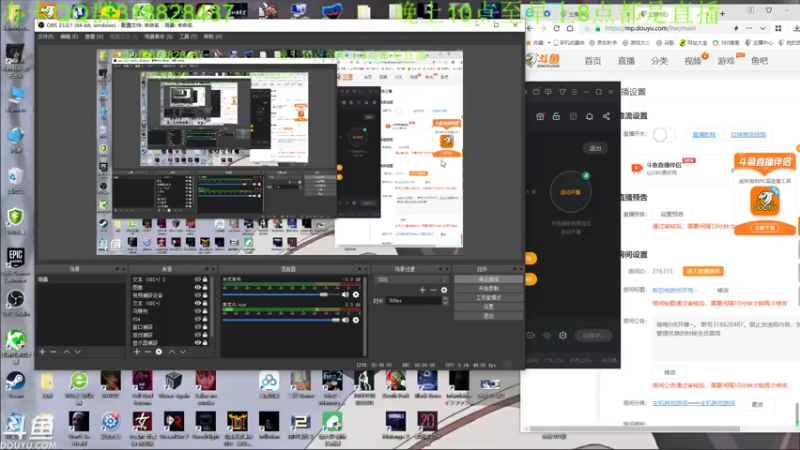
Task: Open desktop audio channel settings gear
Action: (x=356, y=294)
